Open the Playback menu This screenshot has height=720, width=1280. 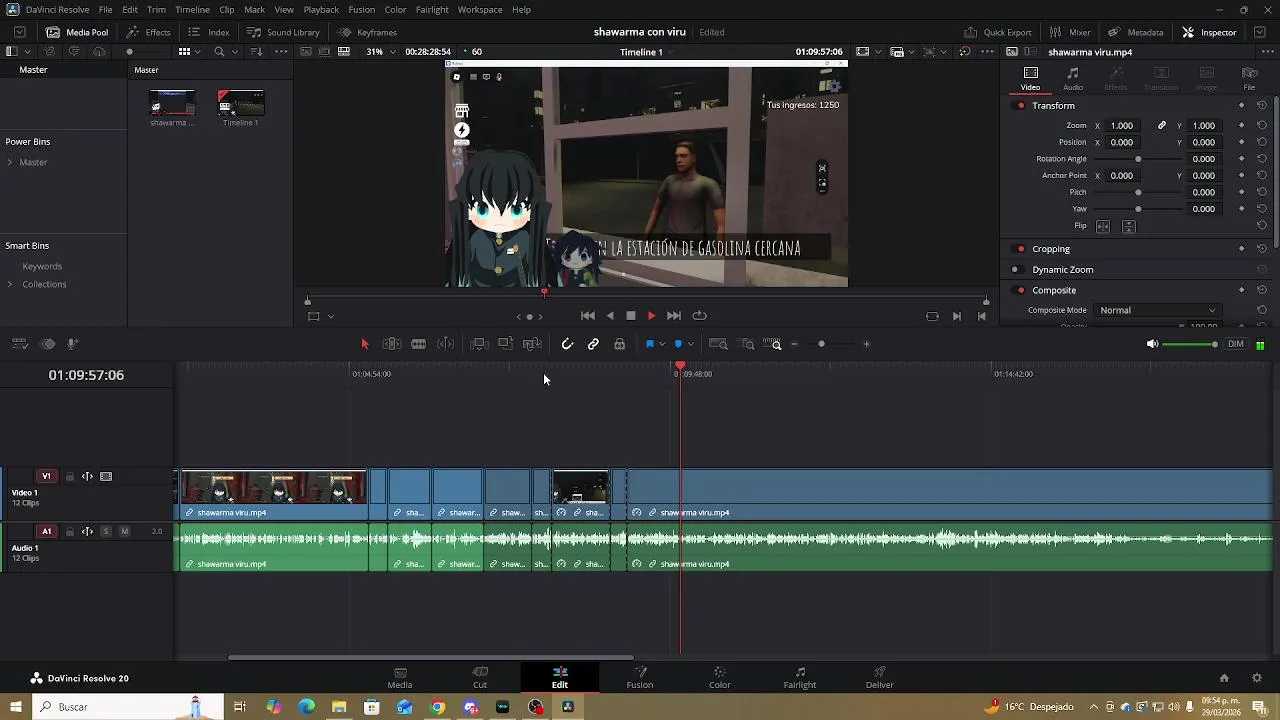(x=321, y=9)
